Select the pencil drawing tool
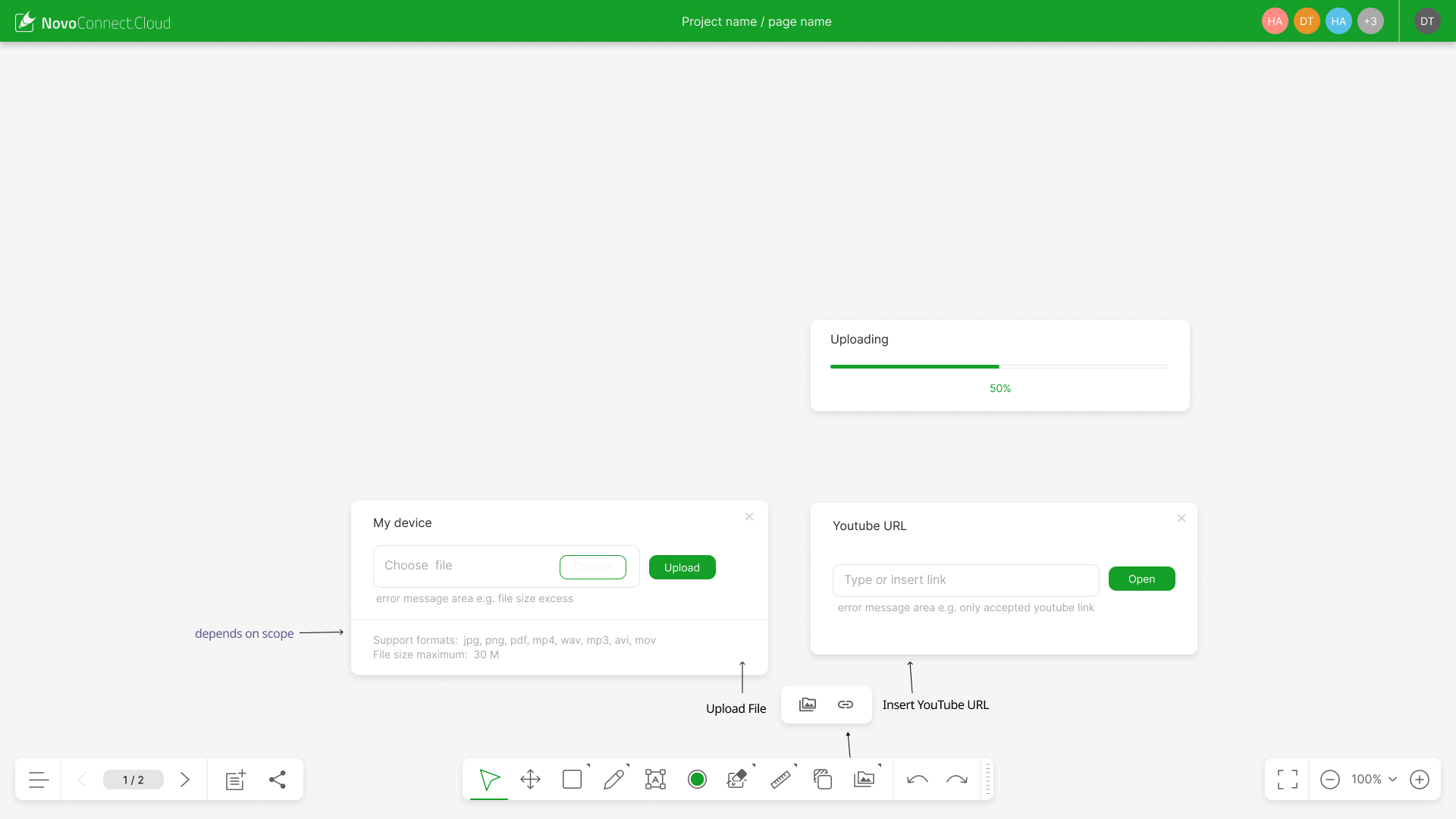 tap(613, 779)
